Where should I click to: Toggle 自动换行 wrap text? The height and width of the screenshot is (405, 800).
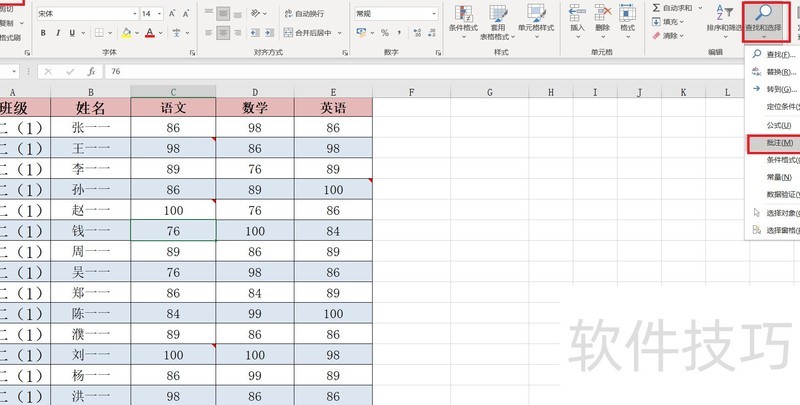(304, 13)
